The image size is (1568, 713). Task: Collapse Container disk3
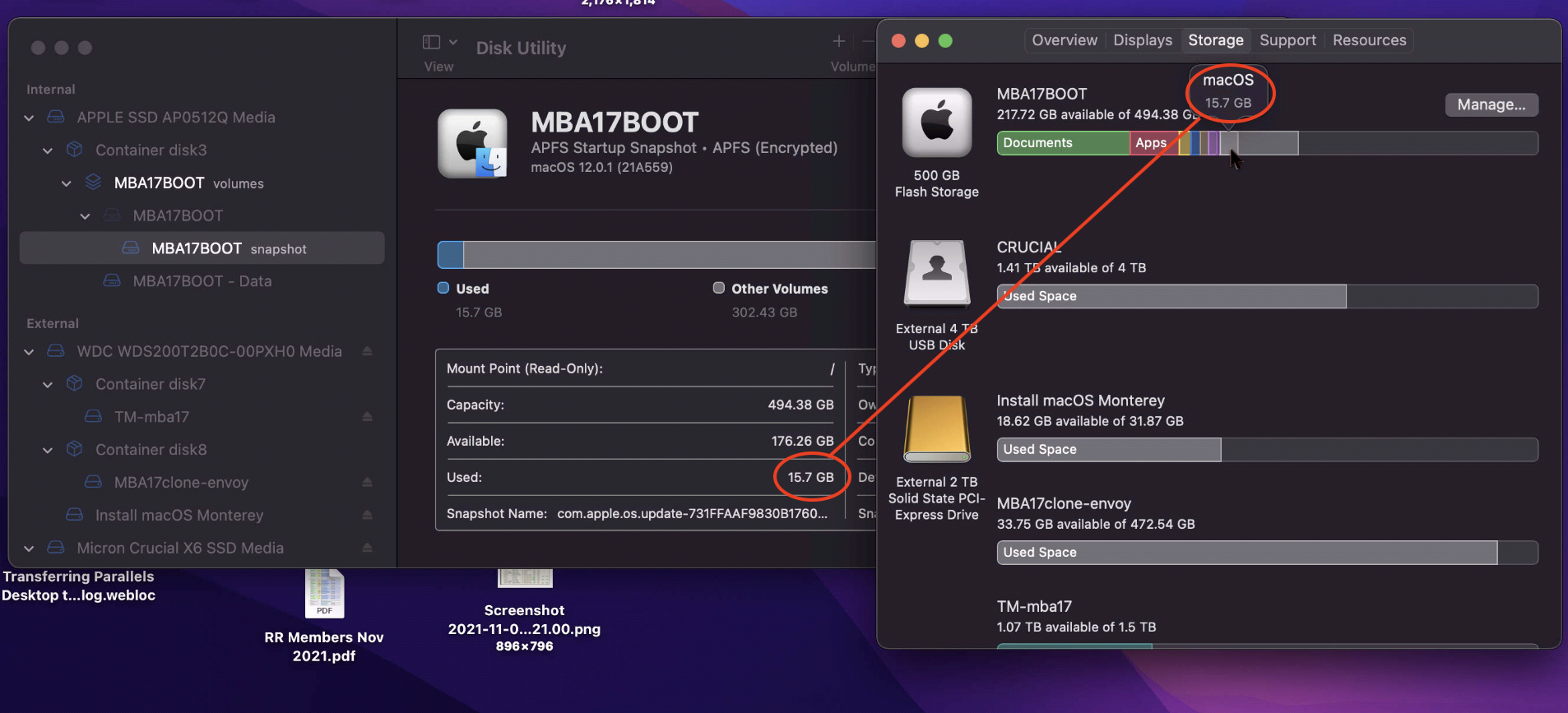click(x=48, y=150)
